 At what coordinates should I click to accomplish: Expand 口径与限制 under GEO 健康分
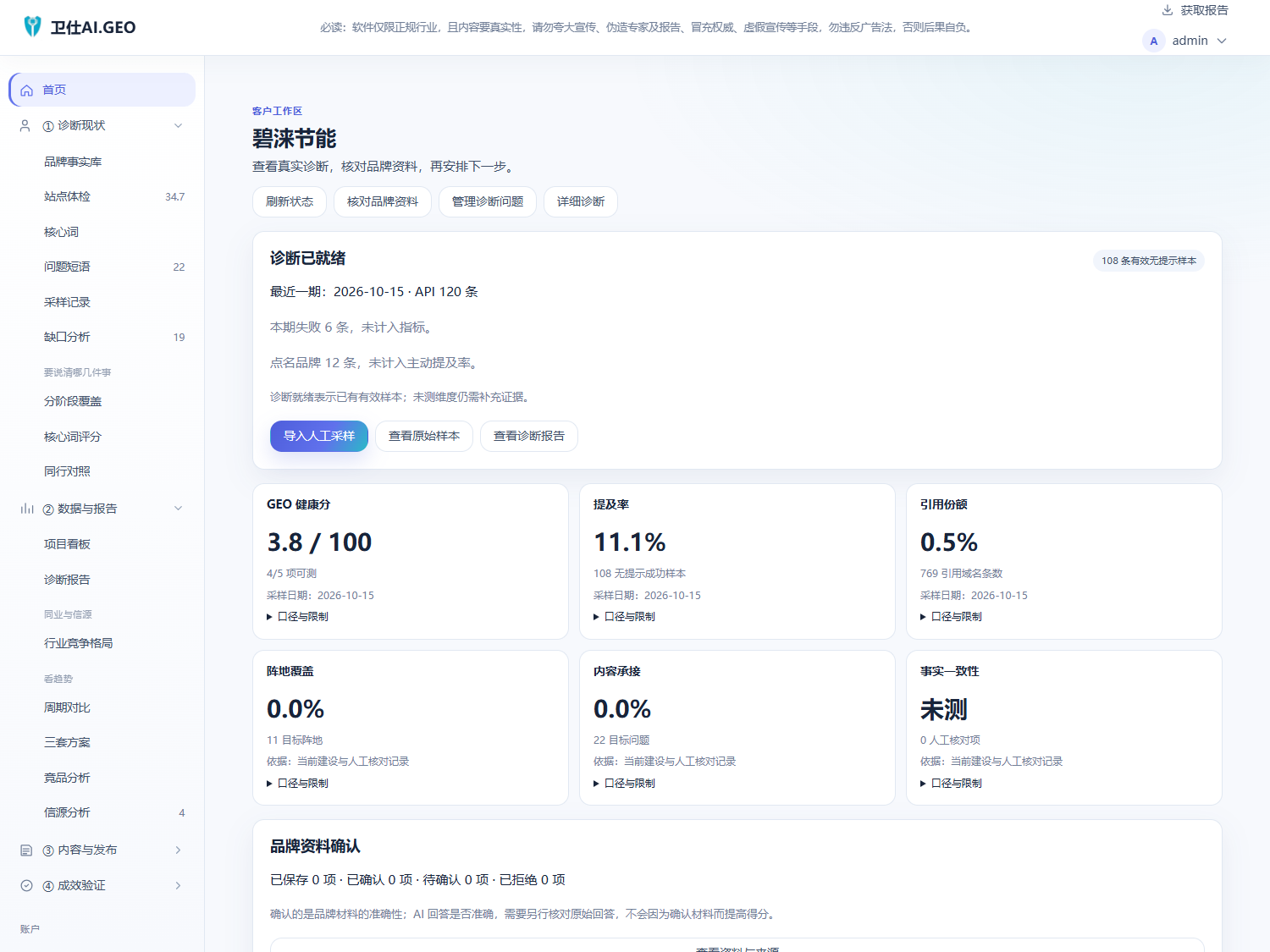click(298, 617)
